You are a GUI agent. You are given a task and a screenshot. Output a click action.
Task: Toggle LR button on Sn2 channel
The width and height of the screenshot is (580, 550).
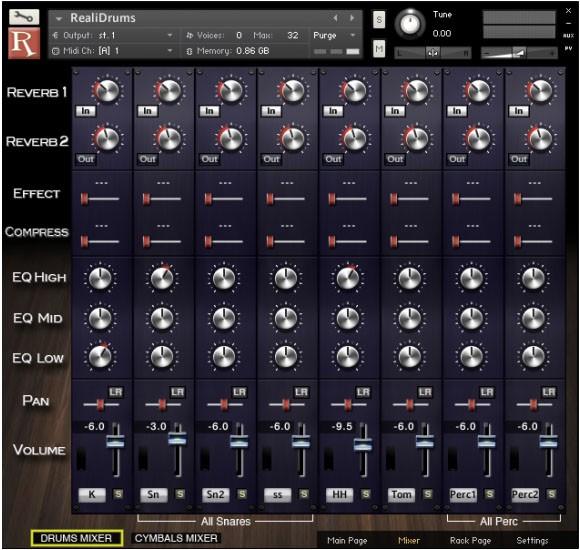[239, 392]
